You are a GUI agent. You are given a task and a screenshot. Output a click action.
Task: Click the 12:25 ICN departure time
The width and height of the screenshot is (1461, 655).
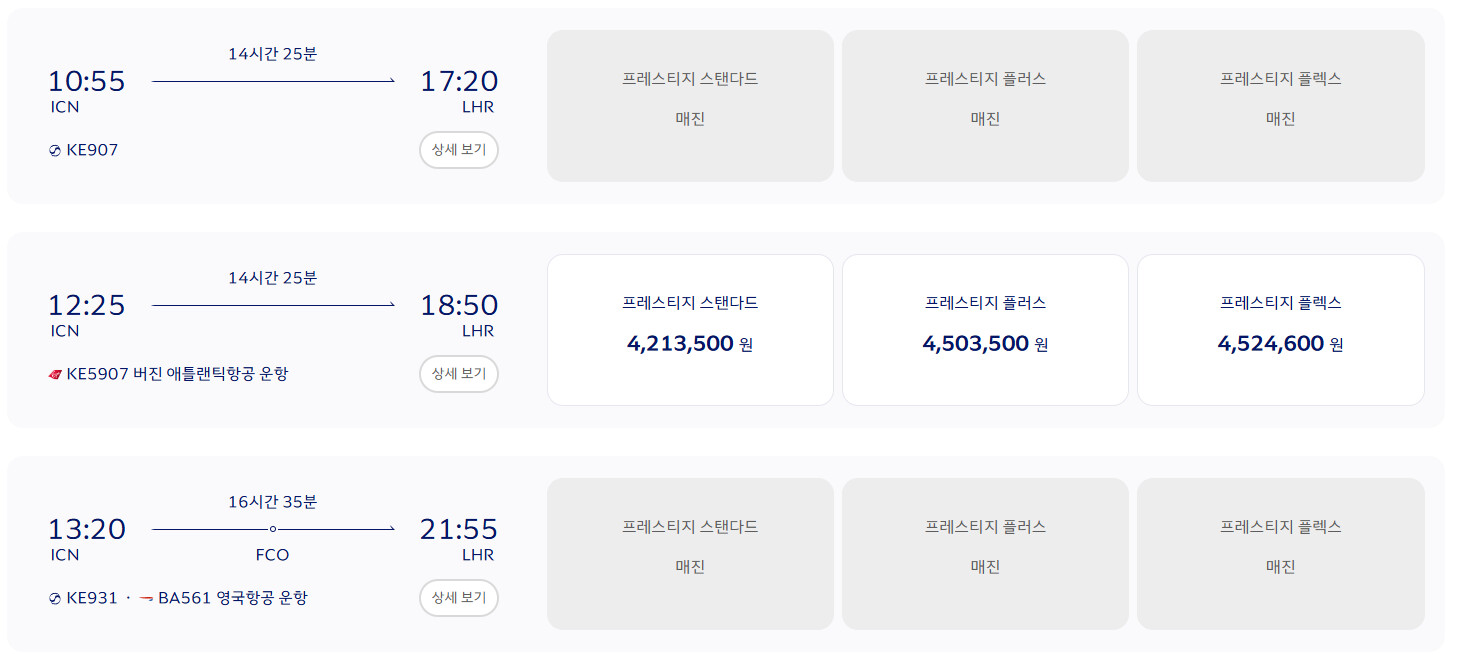click(x=87, y=305)
